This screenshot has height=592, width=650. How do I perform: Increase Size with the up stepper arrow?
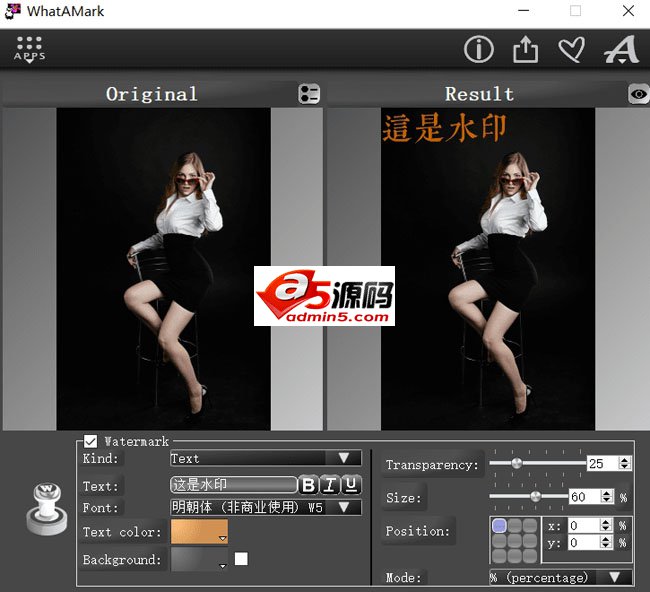coord(607,493)
